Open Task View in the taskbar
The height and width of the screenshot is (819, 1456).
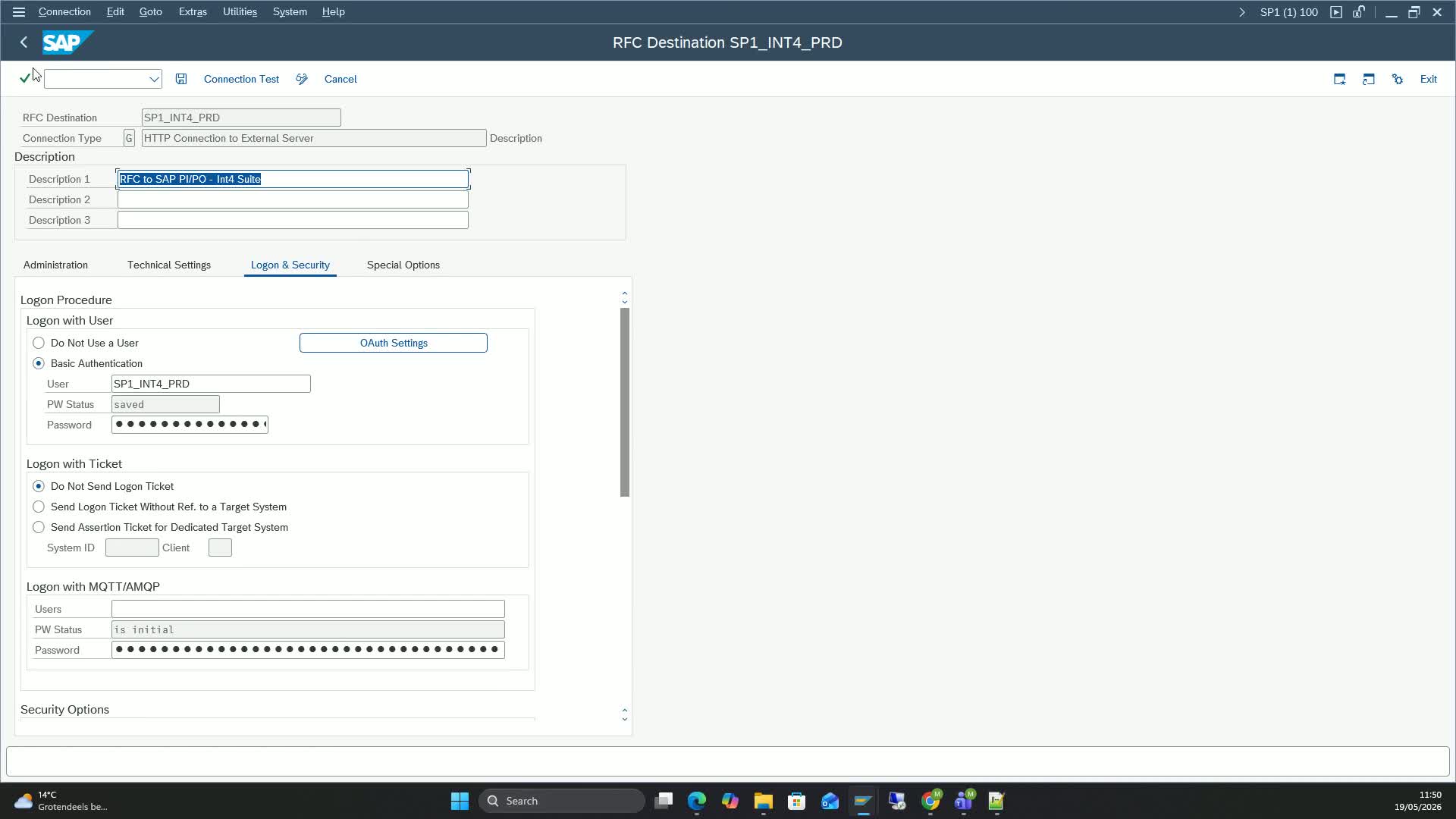pos(664,801)
